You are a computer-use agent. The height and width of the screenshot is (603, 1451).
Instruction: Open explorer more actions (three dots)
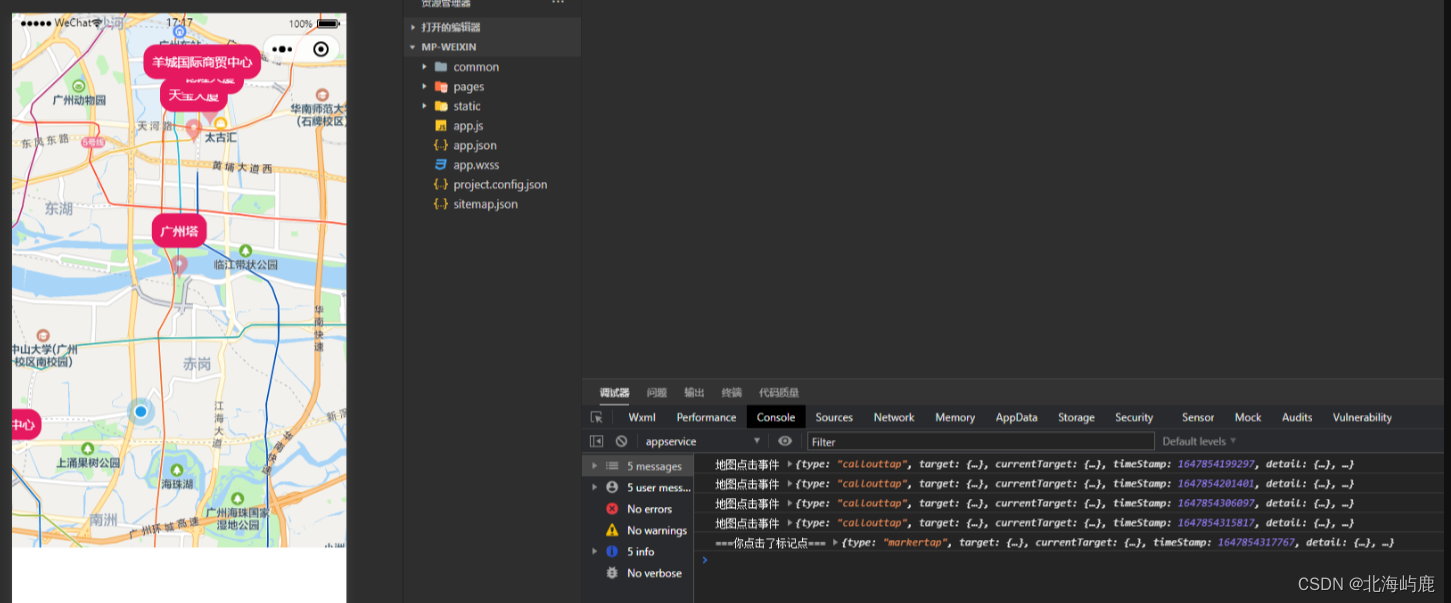click(x=558, y=3)
